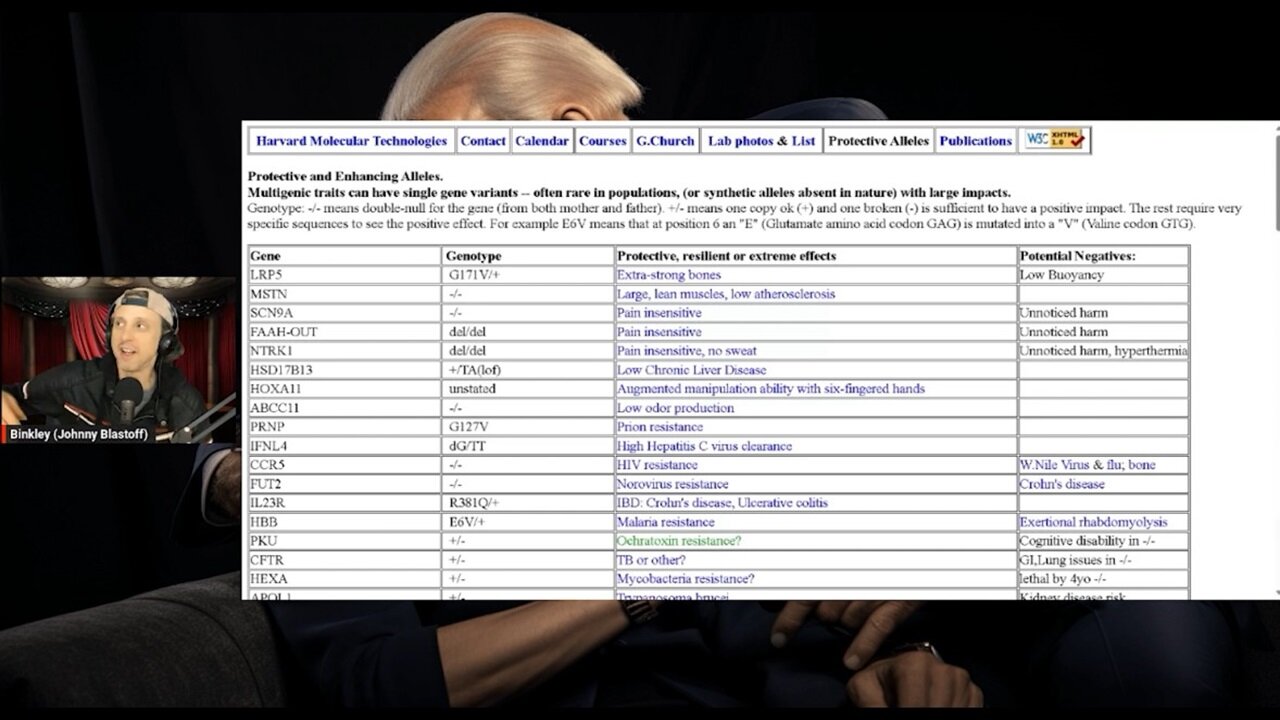Open Pain insensitive, no sweat link
The height and width of the screenshot is (720, 1280).
687,351
